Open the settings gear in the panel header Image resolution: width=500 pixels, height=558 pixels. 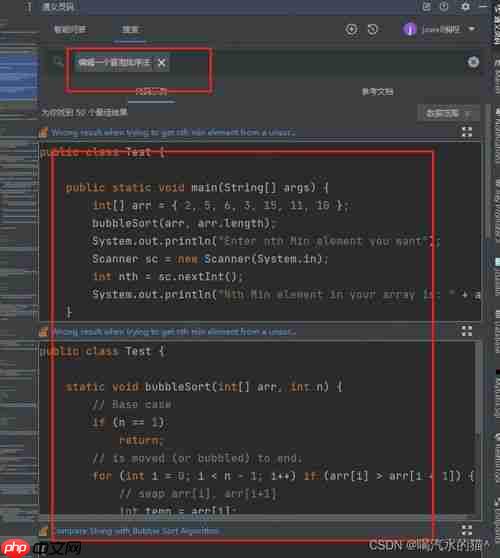465,6
